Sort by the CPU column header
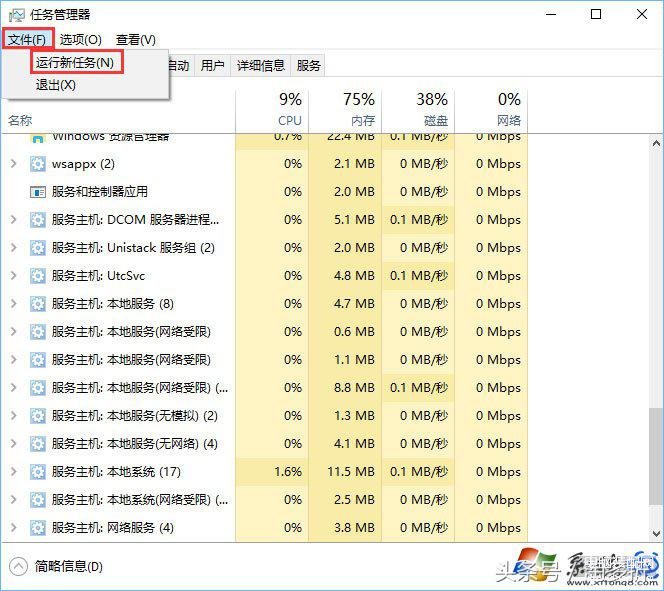The height and width of the screenshot is (591, 664). click(x=272, y=110)
